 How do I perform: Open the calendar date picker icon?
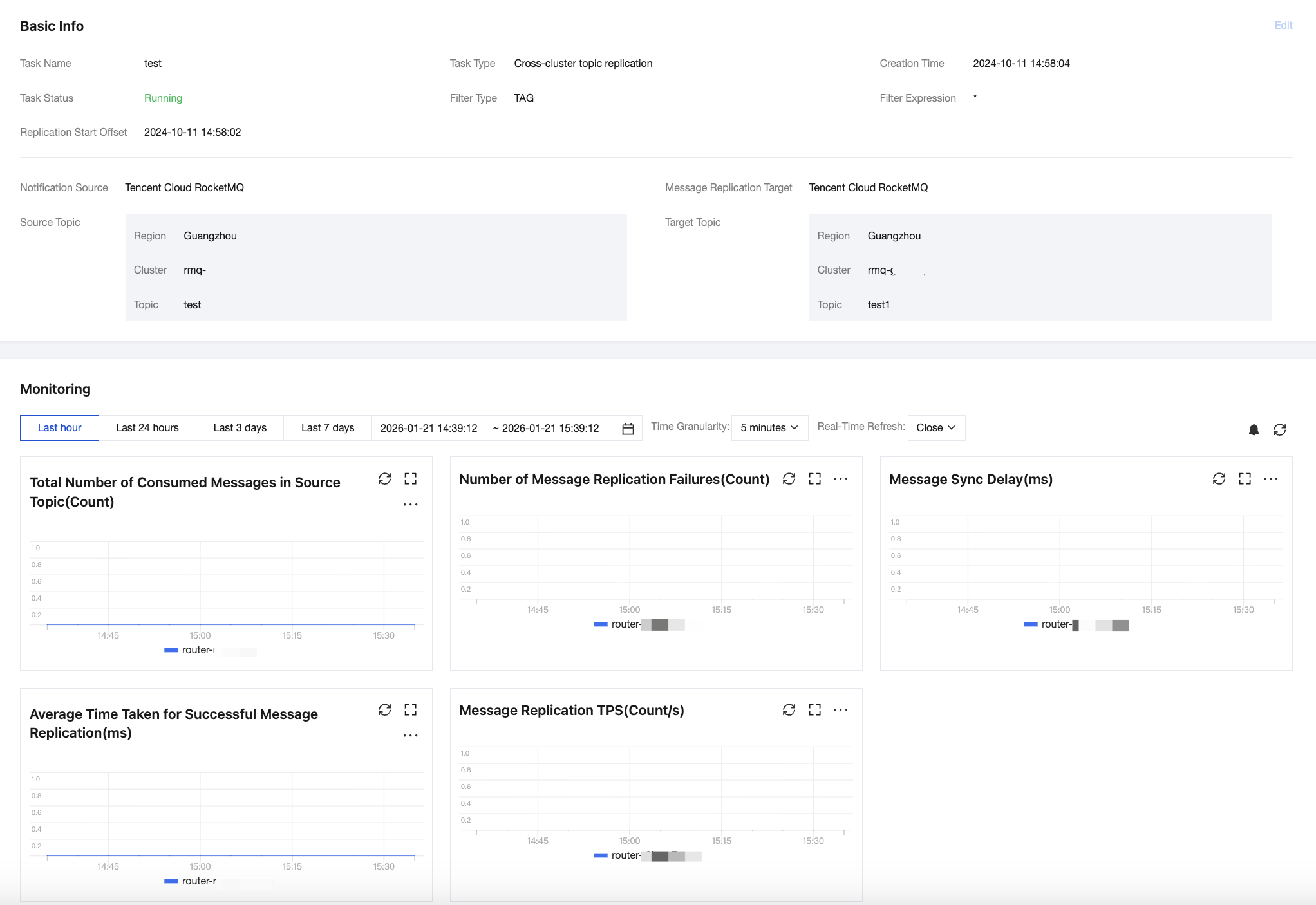pyautogui.click(x=628, y=429)
